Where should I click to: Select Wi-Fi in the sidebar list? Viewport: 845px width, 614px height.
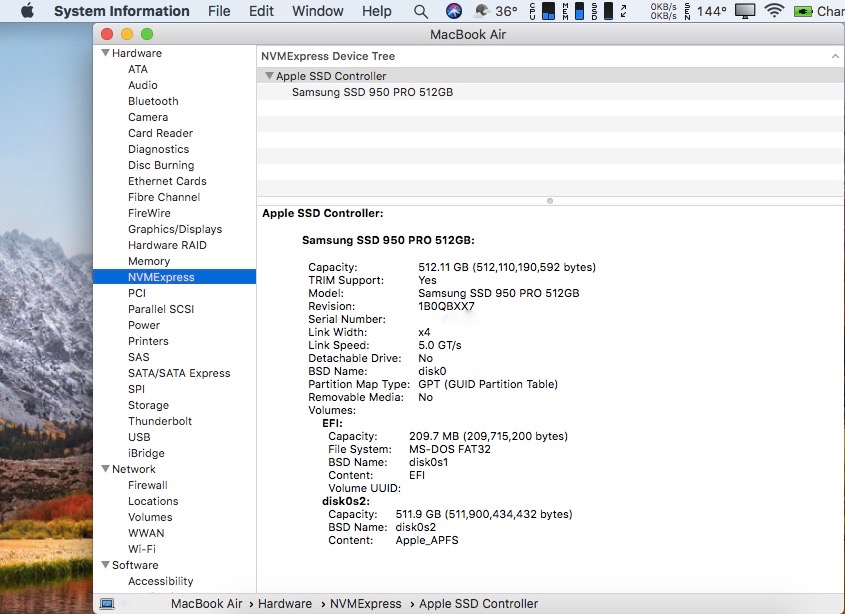point(142,549)
